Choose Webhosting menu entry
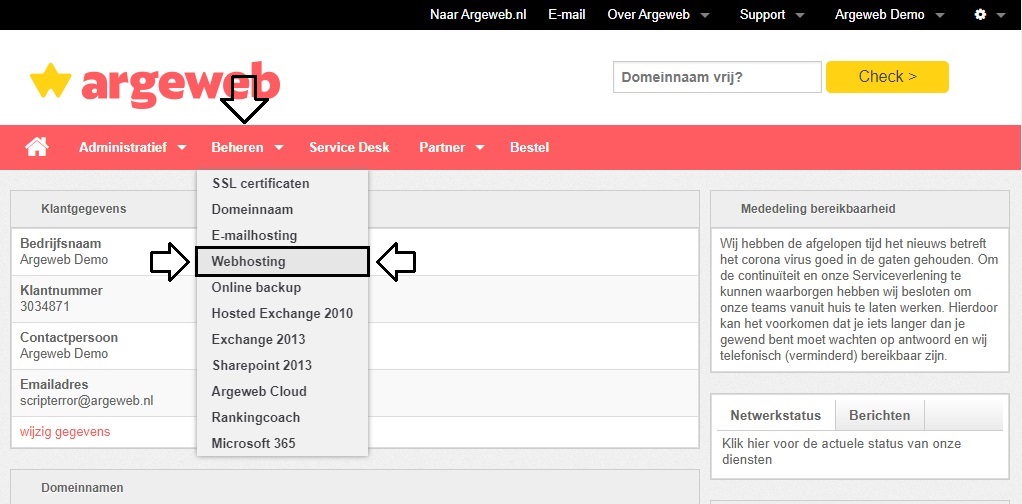This screenshot has height=504, width=1022. [x=282, y=261]
